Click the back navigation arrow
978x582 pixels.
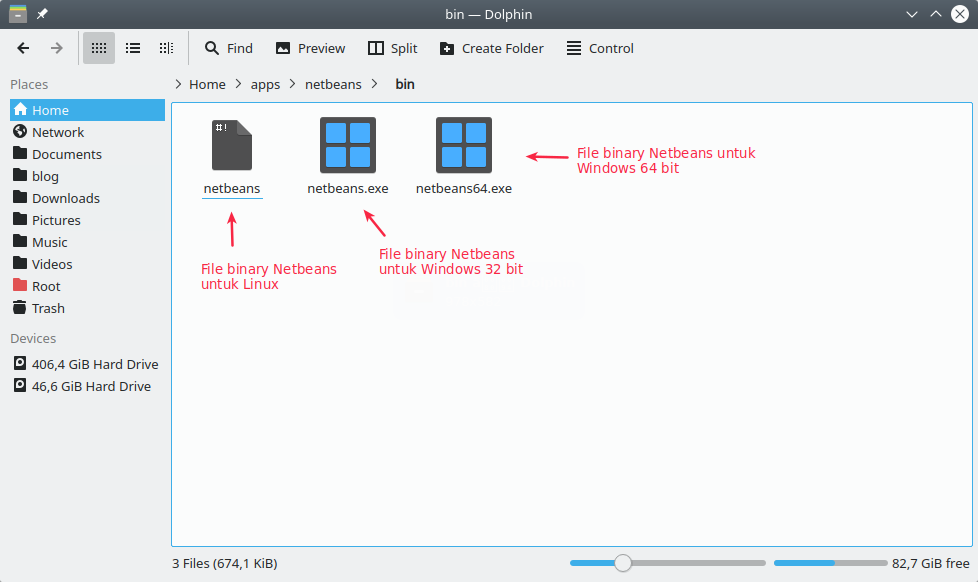pyautogui.click(x=22, y=48)
